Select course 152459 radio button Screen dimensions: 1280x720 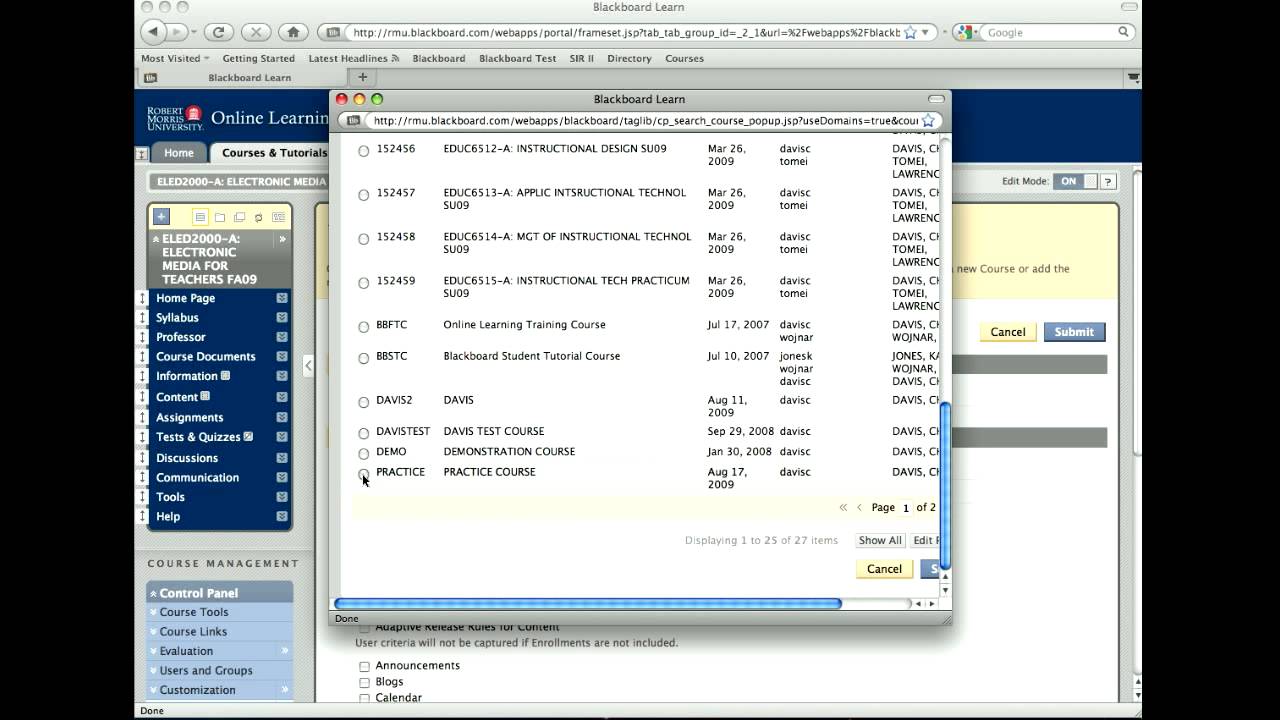click(x=364, y=283)
